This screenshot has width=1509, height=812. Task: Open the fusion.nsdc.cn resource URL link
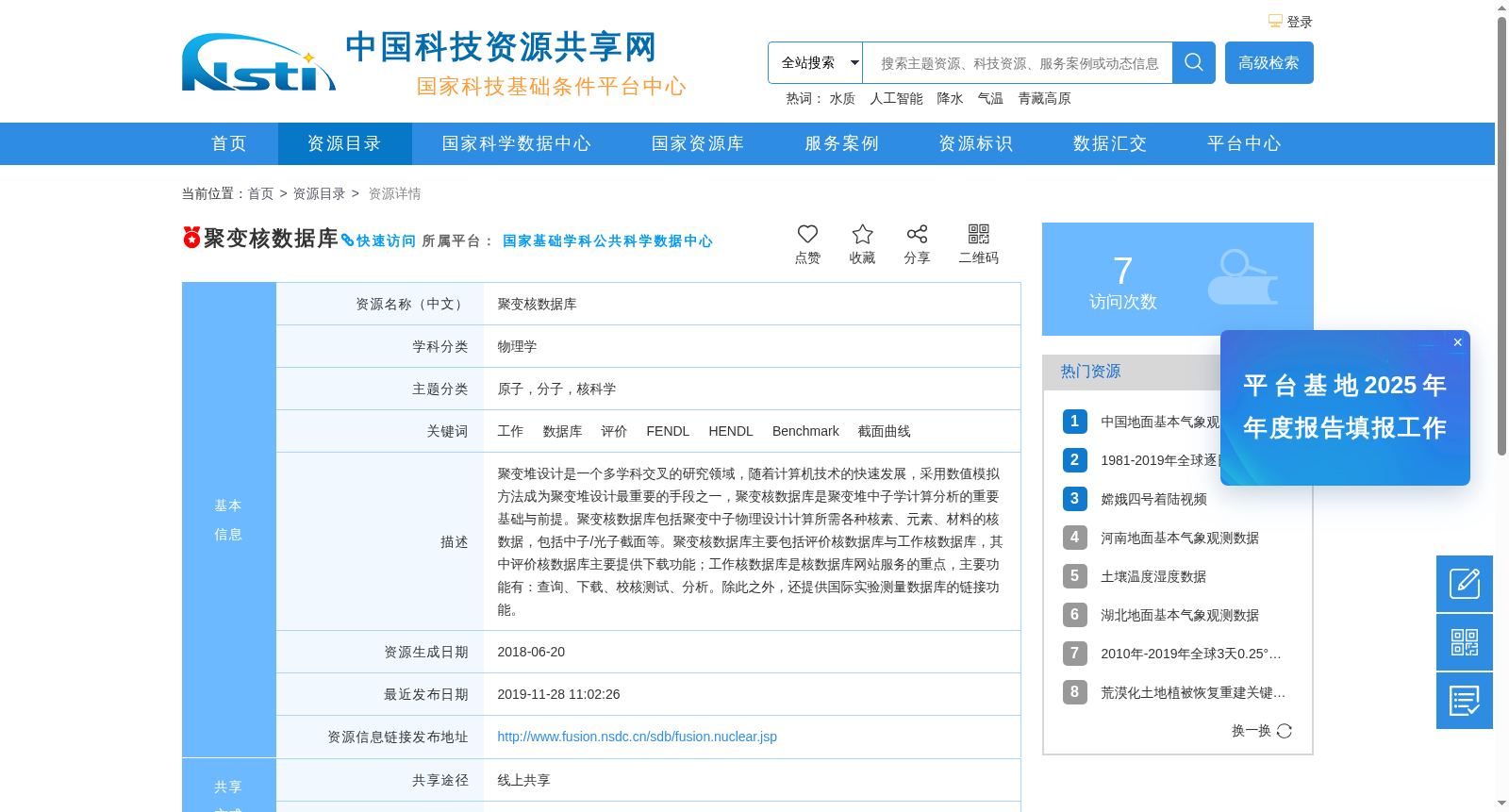[x=637, y=737]
